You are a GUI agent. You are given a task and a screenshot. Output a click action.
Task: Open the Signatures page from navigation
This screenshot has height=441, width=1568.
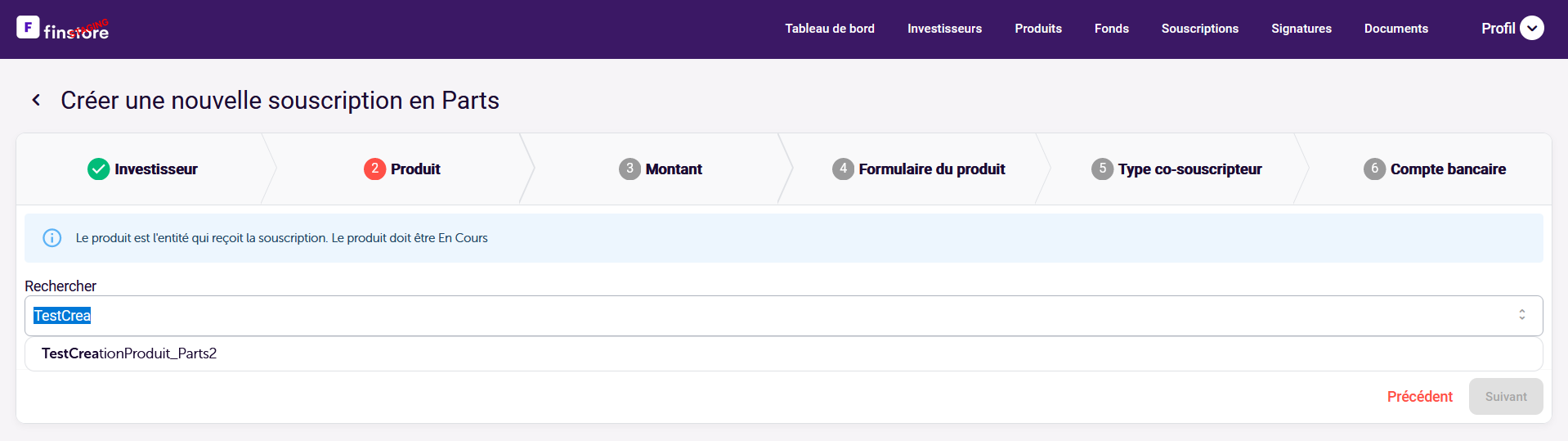(x=1301, y=29)
